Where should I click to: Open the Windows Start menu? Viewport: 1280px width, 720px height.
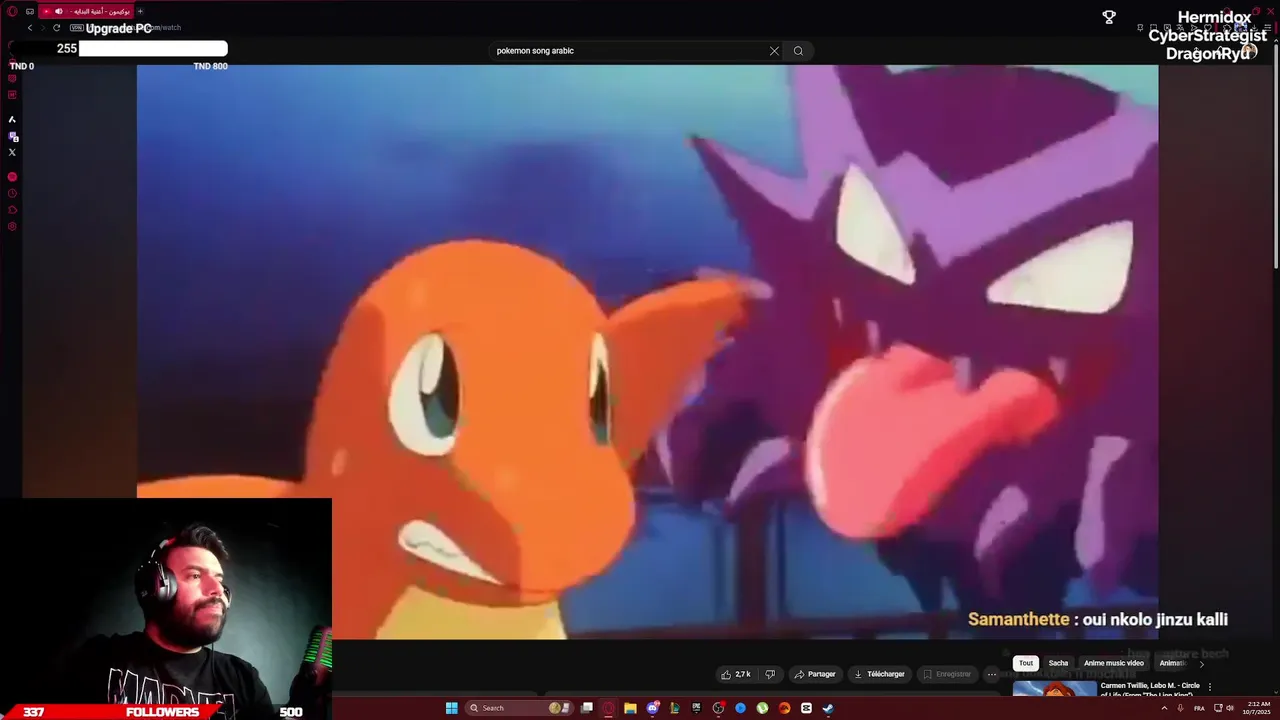(452, 708)
